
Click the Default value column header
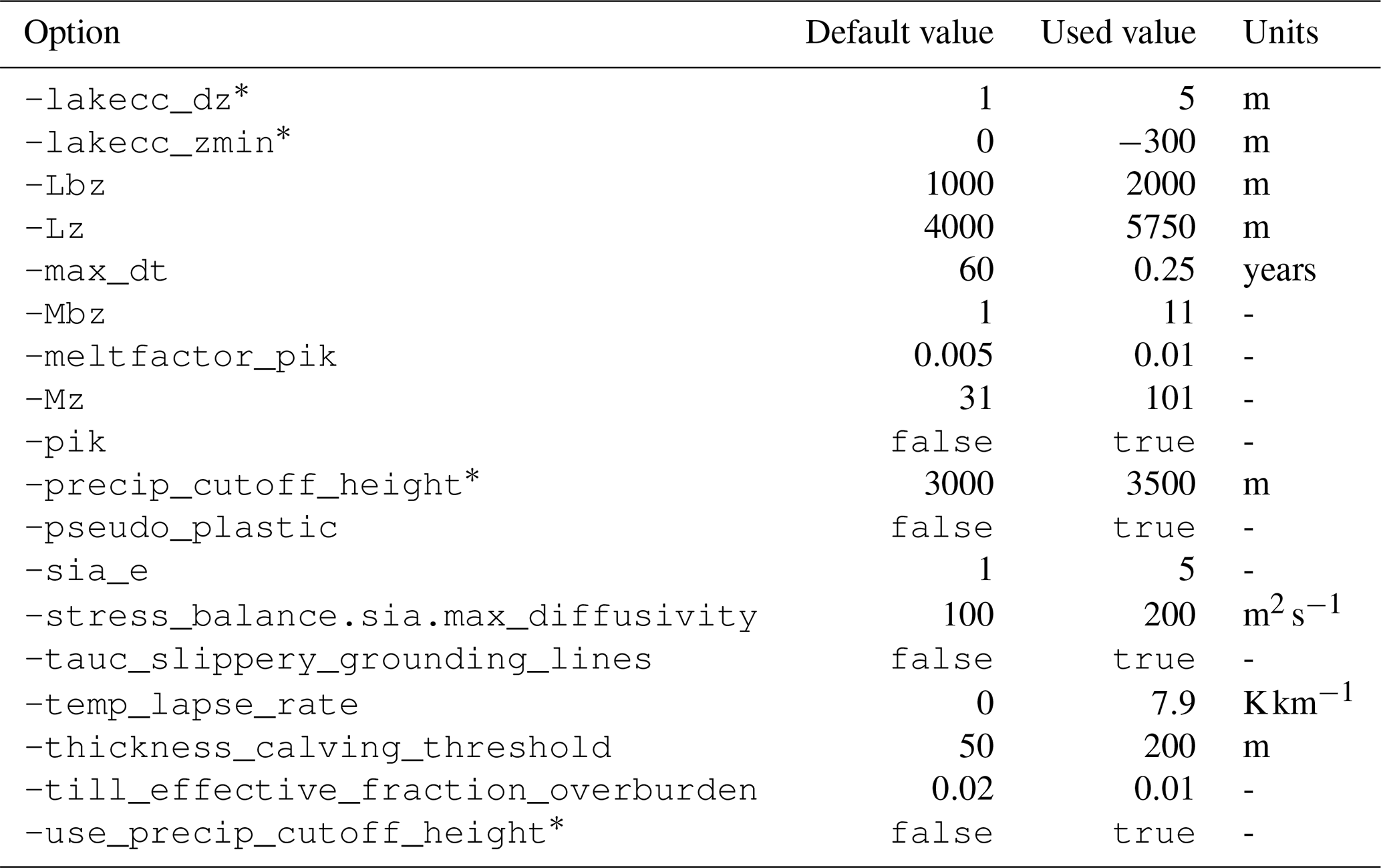click(899, 33)
